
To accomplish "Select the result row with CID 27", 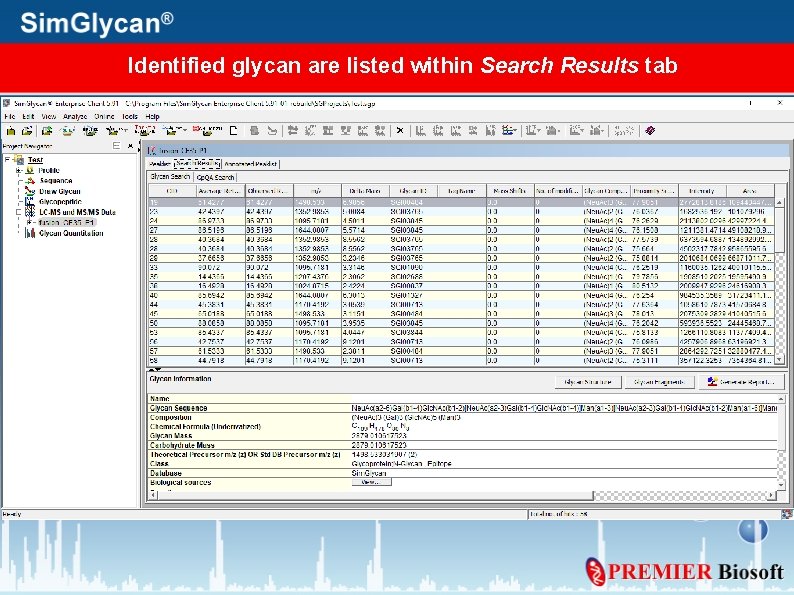I will coord(461,230).
